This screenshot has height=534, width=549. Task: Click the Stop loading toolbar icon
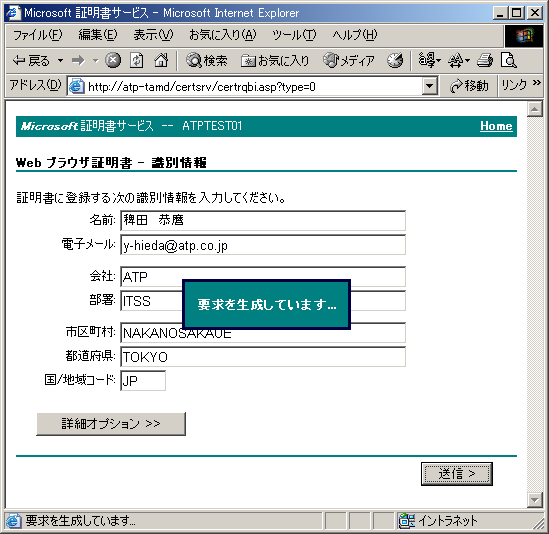pyautogui.click(x=113, y=61)
